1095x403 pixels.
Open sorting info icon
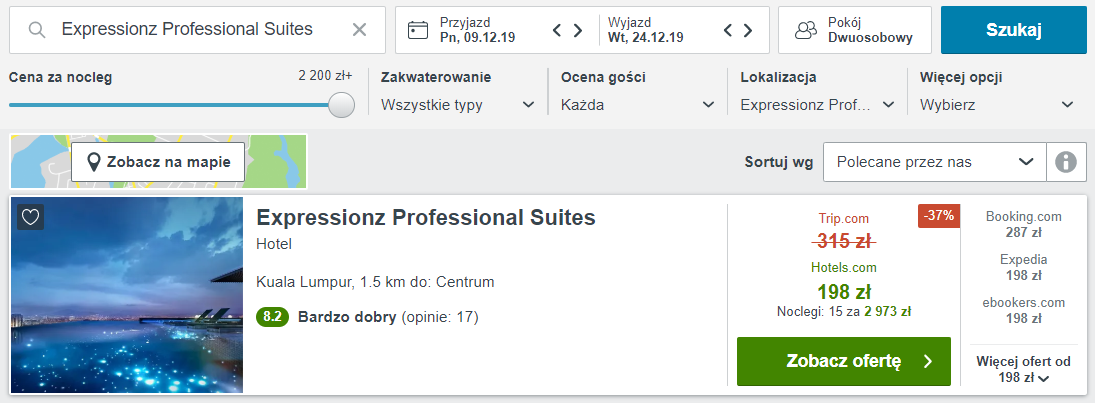(x=1066, y=162)
